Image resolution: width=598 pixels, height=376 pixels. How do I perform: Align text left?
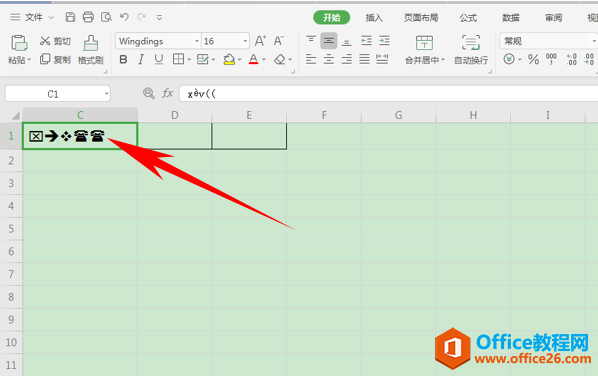pos(311,59)
